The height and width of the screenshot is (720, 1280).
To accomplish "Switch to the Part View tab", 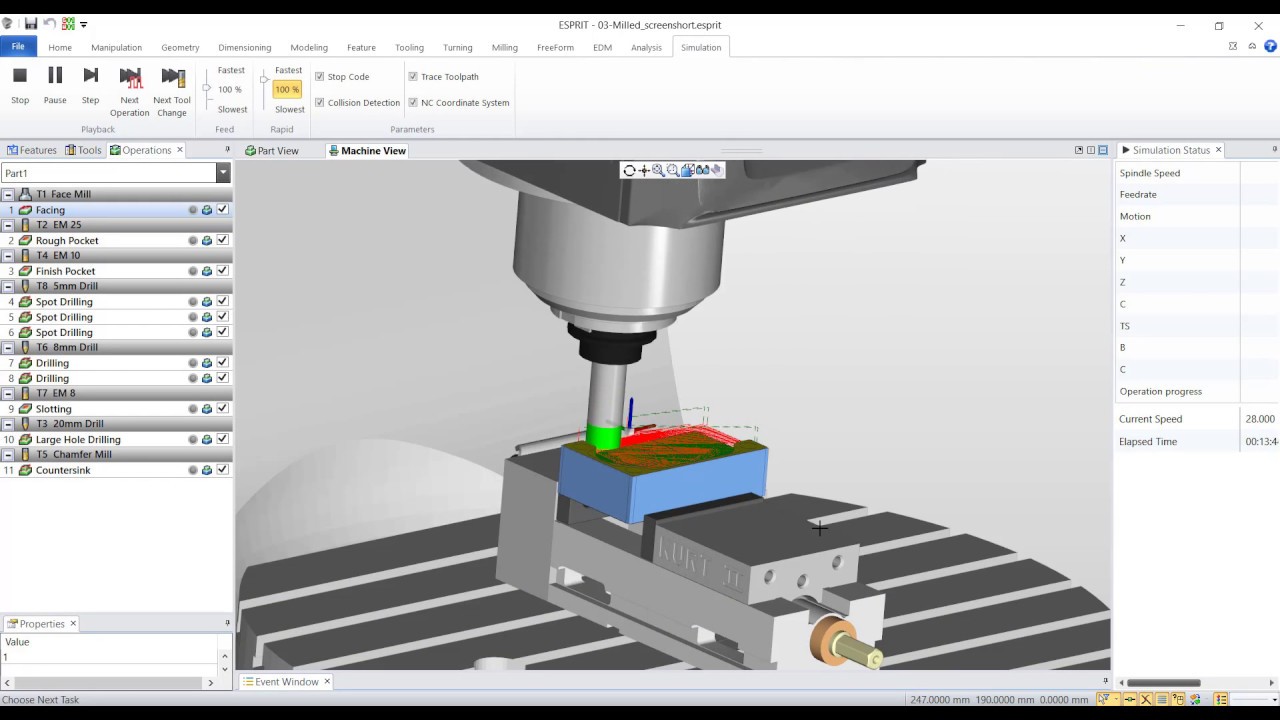I will click(x=272, y=151).
